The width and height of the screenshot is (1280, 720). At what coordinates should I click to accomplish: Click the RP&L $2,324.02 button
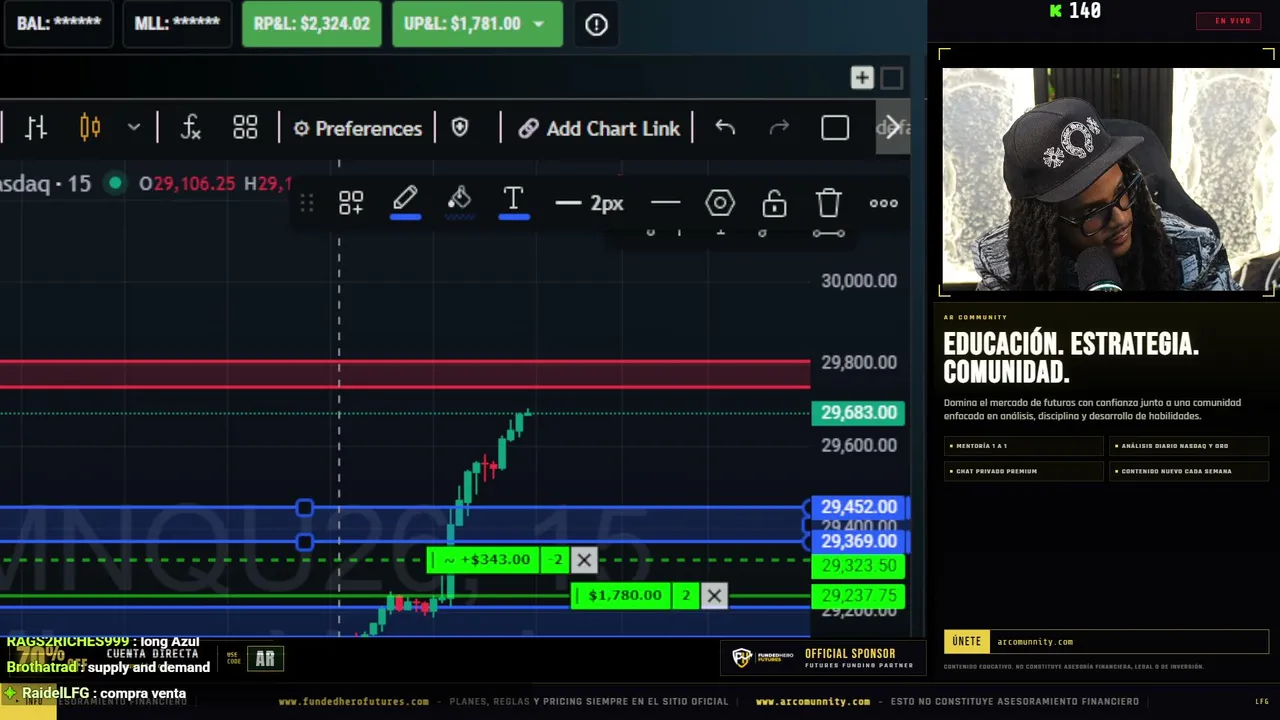312,24
